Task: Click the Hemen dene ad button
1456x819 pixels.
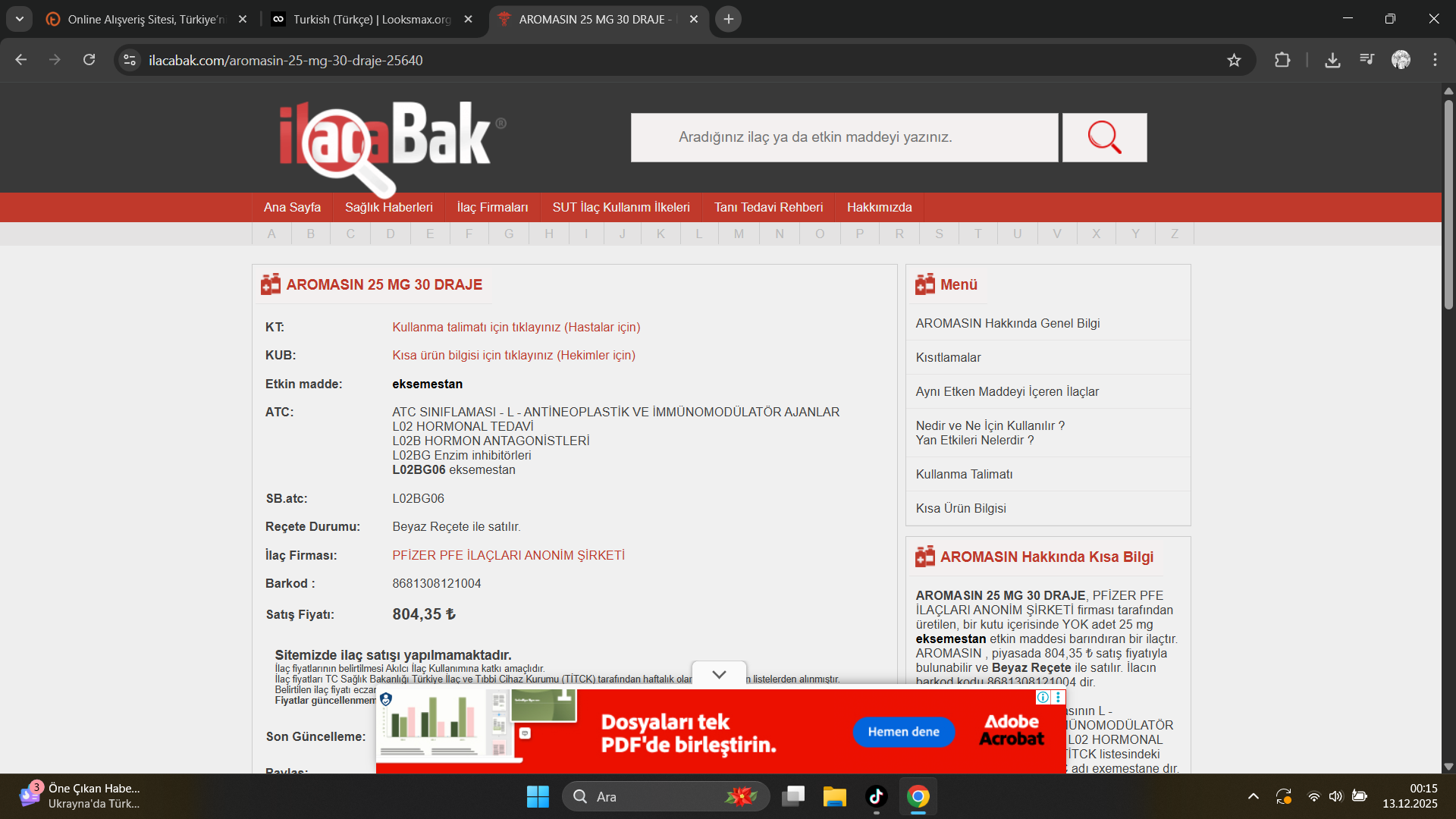Action: 903,732
